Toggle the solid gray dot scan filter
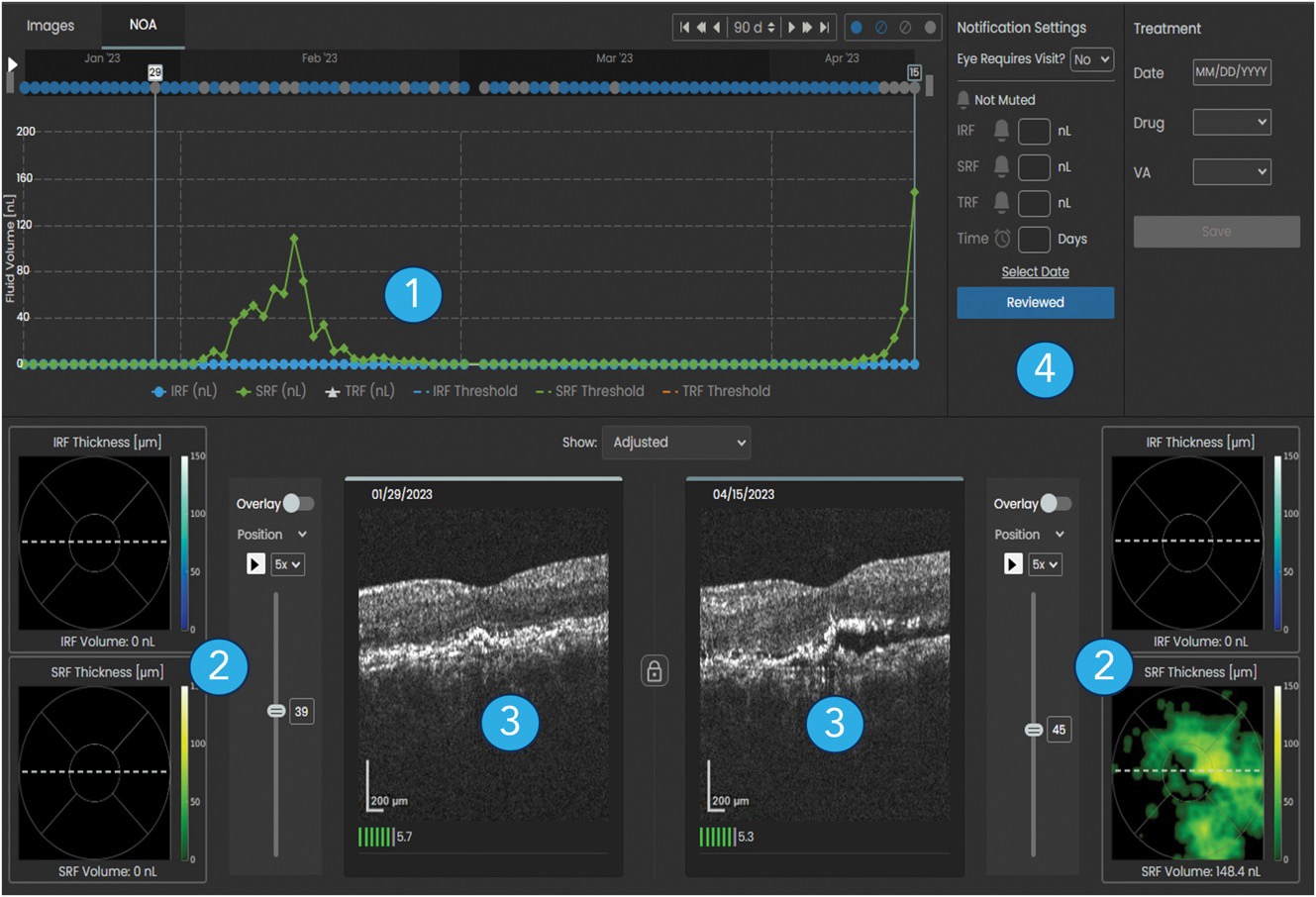This screenshot has height=897, width=1316. [930, 28]
